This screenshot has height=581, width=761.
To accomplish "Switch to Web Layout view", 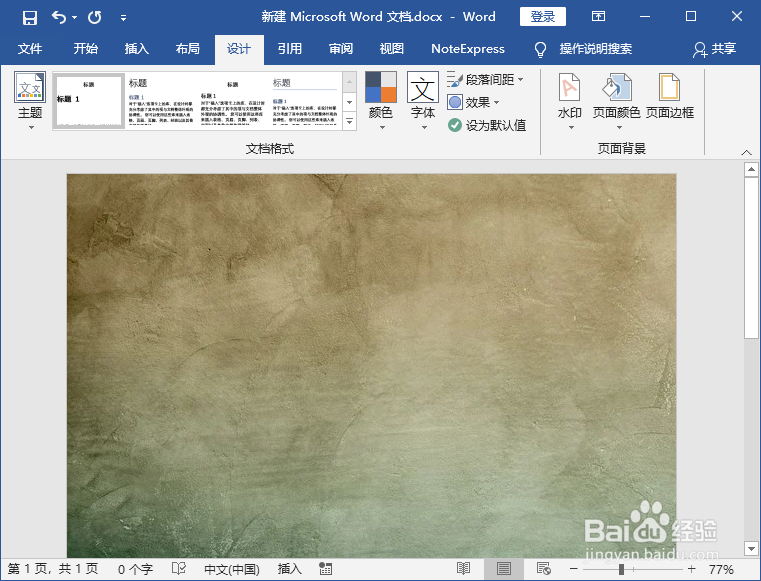I will [x=544, y=568].
